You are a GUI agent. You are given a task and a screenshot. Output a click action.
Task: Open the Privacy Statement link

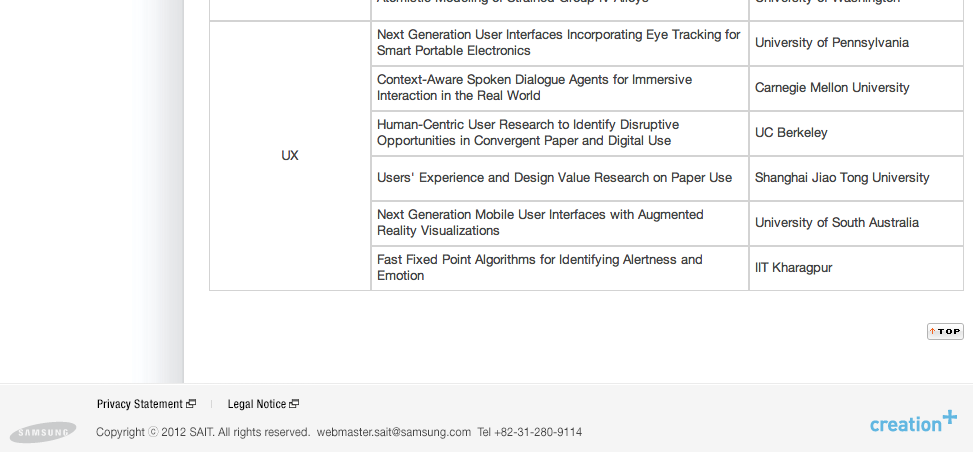coord(140,404)
